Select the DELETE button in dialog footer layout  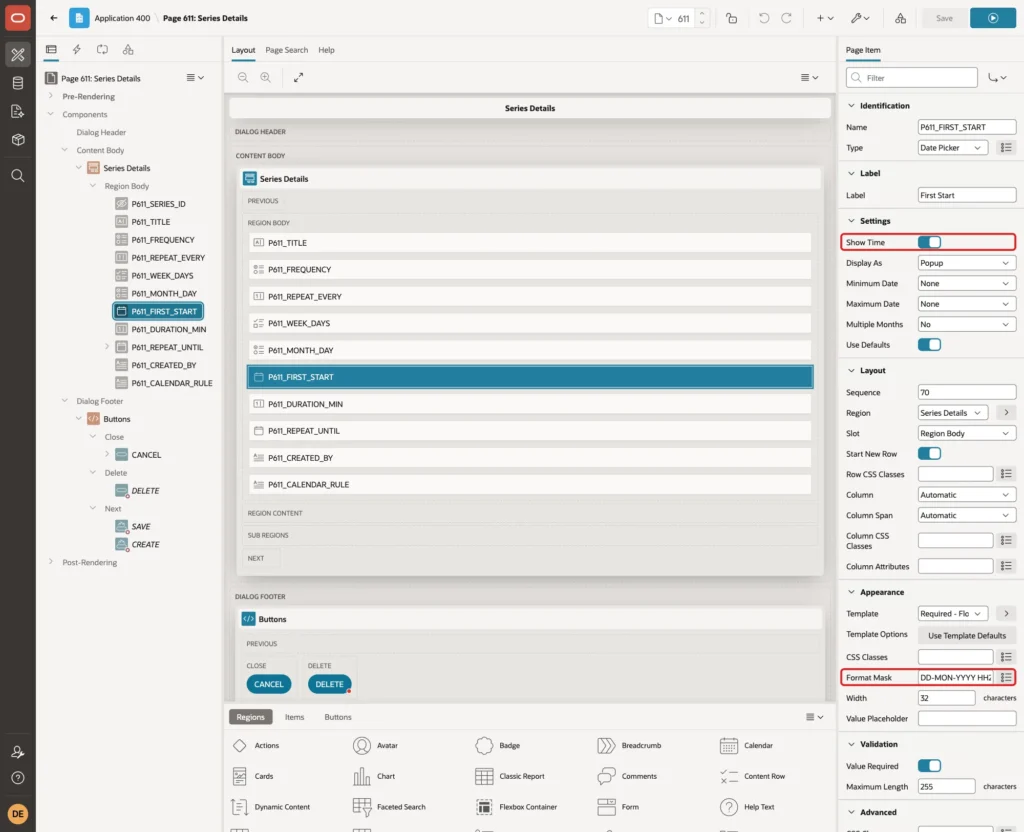point(329,684)
